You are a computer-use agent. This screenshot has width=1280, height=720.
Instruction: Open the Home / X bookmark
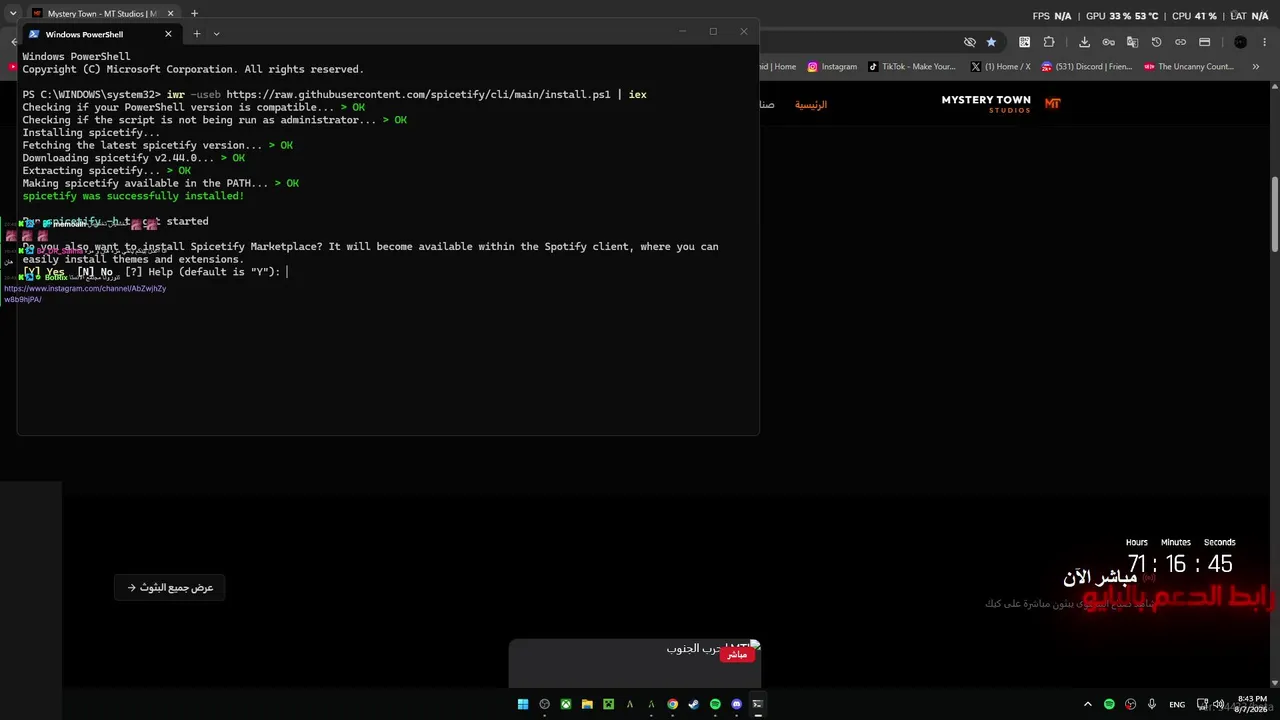[x=1000, y=67]
